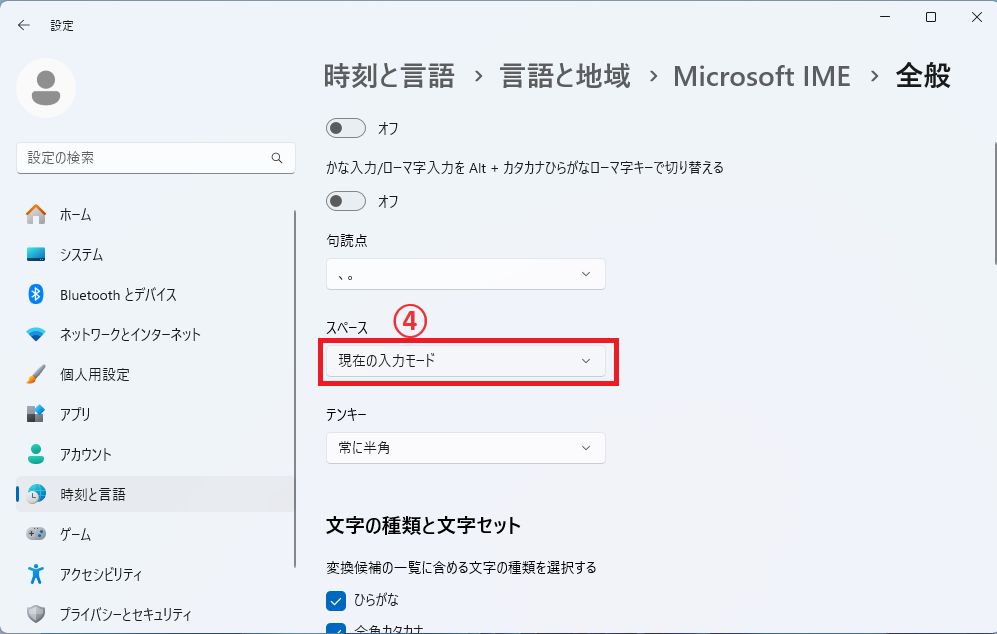Image resolution: width=997 pixels, height=634 pixels.
Task: Click the Bluetooth icon in sidebar
Action: (36, 294)
